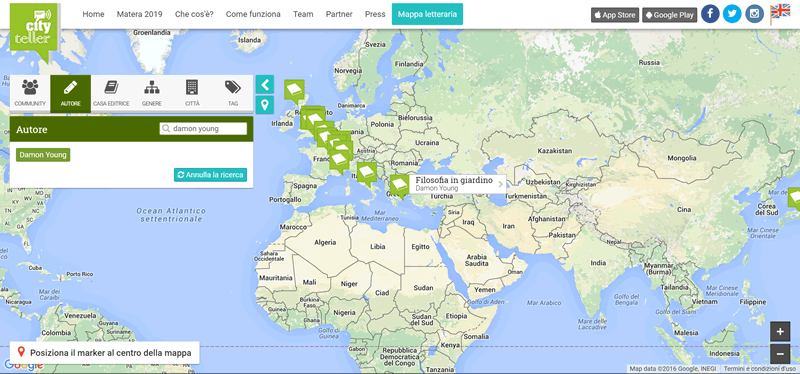Open the Instagram icon link
Image resolution: width=800 pixels, height=374 pixels.
point(755,14)
